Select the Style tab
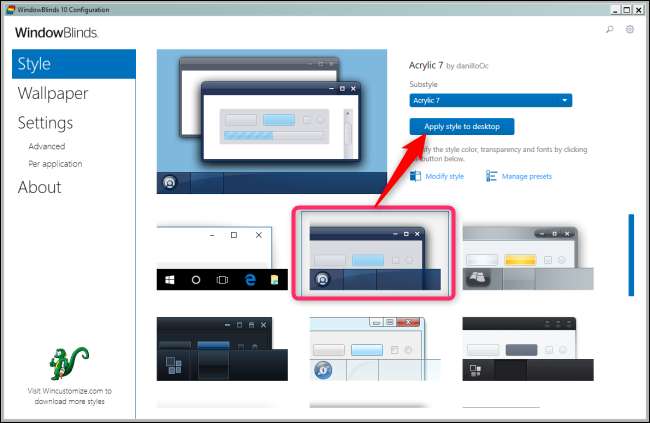Screen dimensions: 650x423 click(x=74, y=64)
